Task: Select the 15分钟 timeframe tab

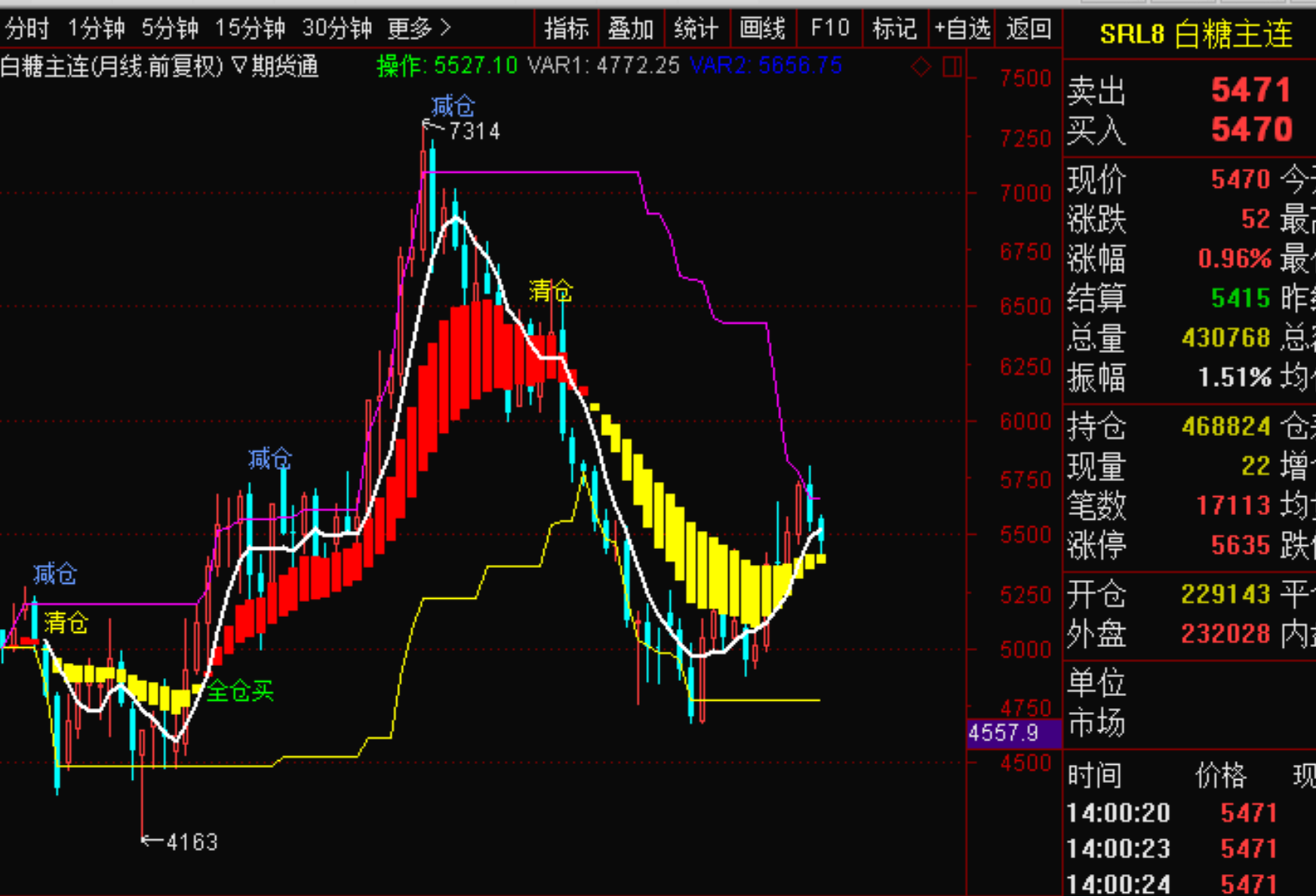Action: point(250,29)
